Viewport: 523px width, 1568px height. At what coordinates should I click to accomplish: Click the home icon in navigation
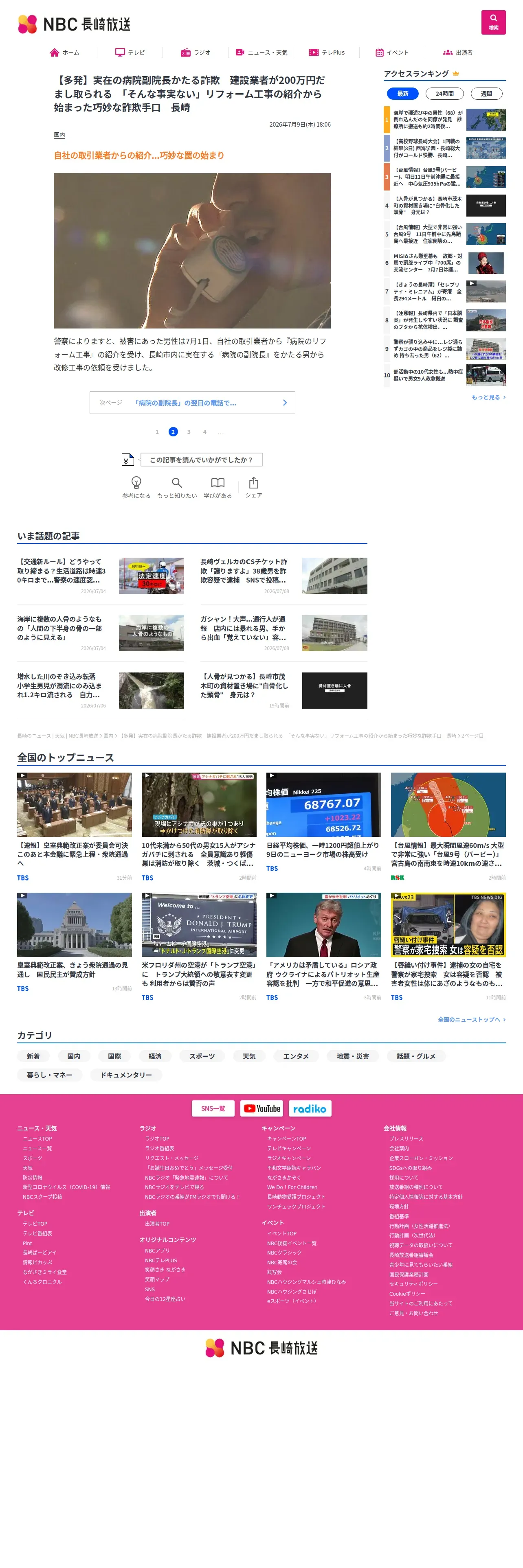pyautogui.click(x=54, y=53)
